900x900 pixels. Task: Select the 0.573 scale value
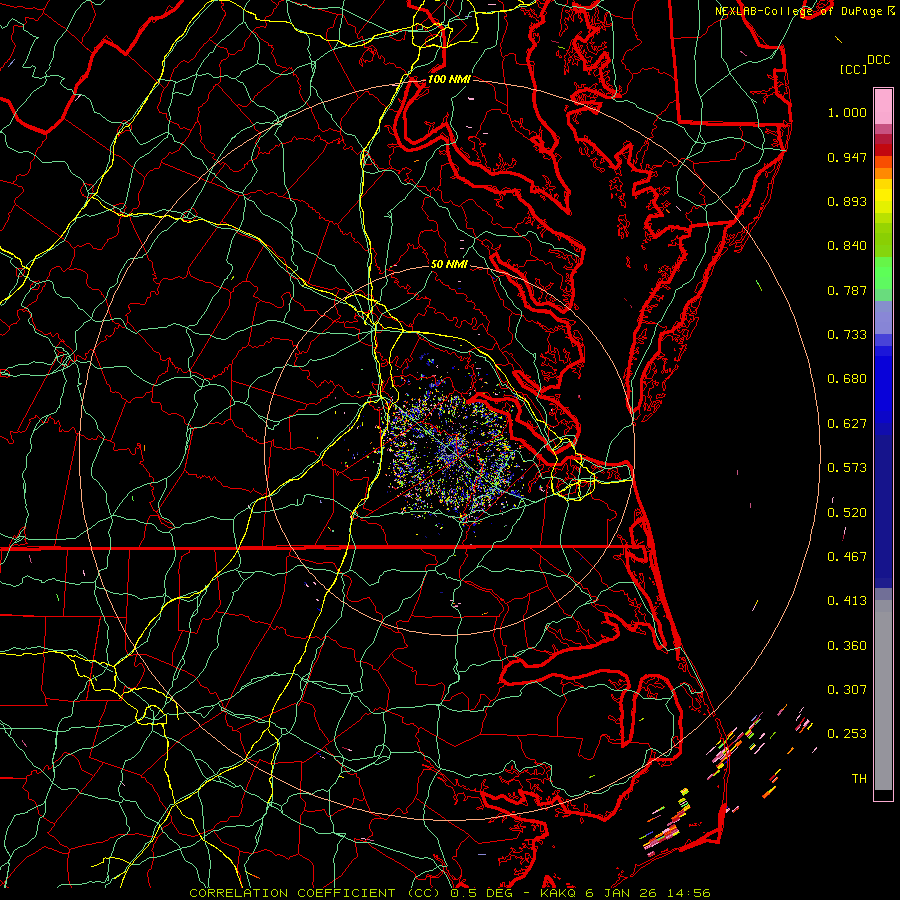847,468
